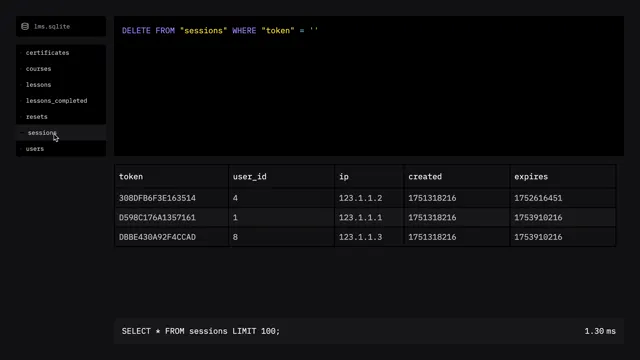This screenshot has width=640, height=360.
Task: Select user_id cell with value 8
Action: tap(281, 237)
